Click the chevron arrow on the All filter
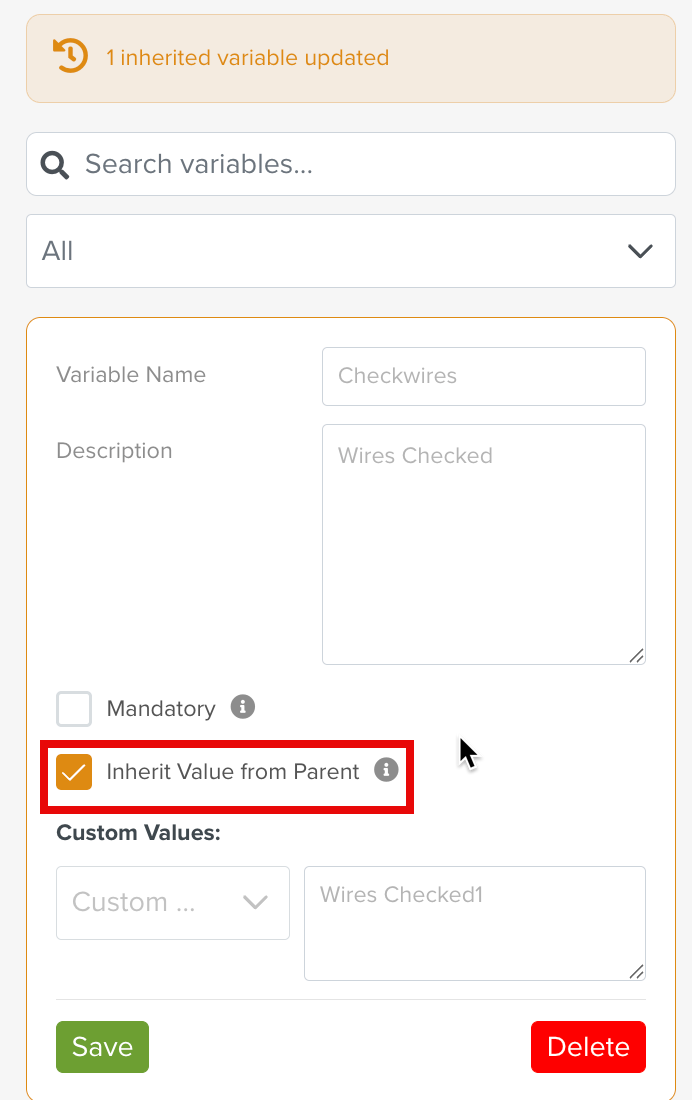This screenshot has height=1100, width=692. click(x=639, y=251)
